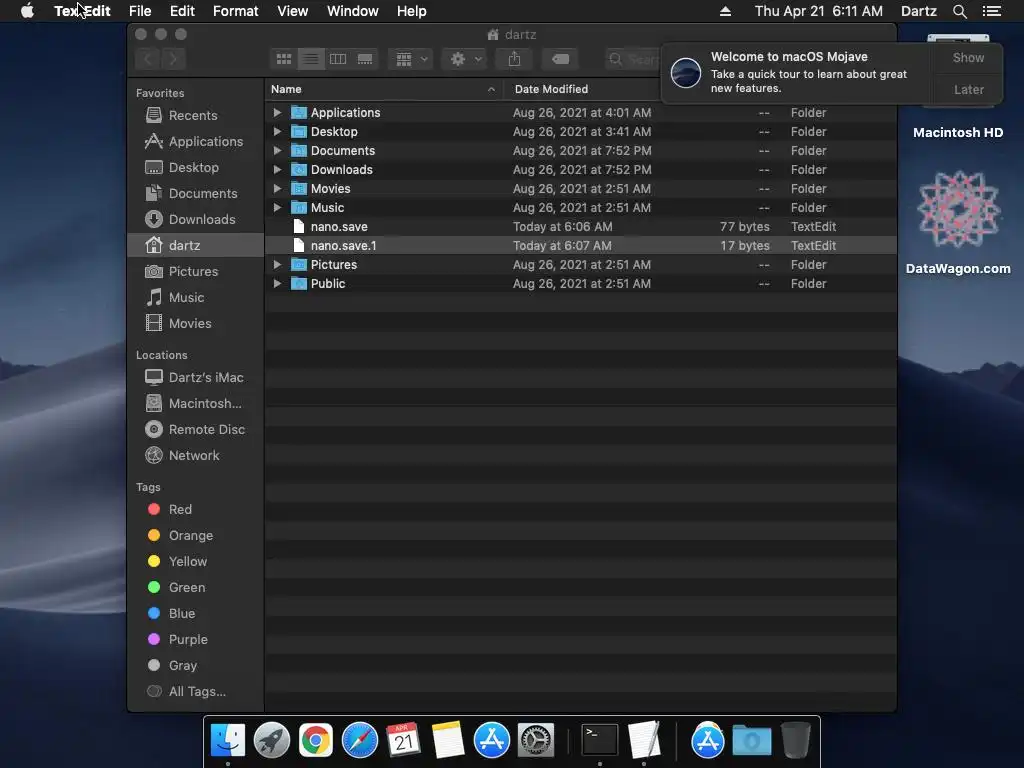Open Spotlight search in the menu bar
The height and width of the screenshot is (768, 1024).
[959, 11]
